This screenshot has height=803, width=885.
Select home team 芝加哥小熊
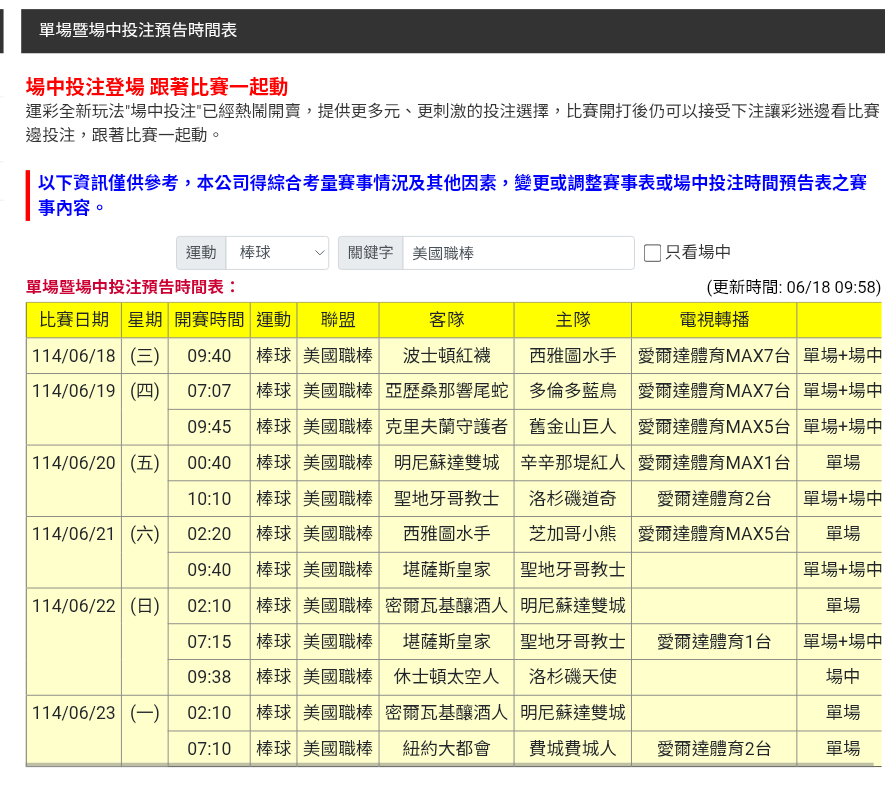(x=573, y=534)
